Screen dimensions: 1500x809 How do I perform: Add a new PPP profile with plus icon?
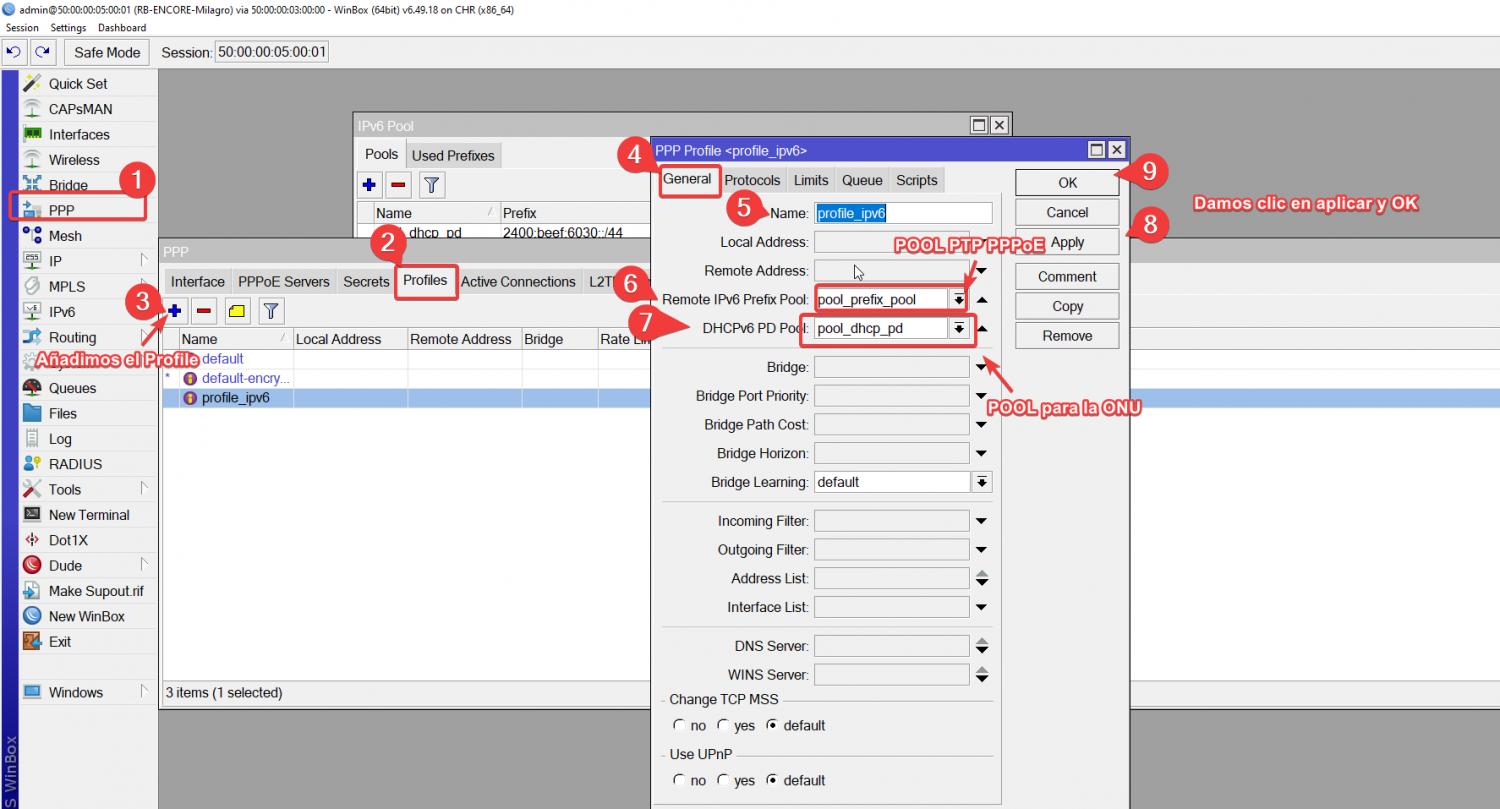click(x=174, y=311)
